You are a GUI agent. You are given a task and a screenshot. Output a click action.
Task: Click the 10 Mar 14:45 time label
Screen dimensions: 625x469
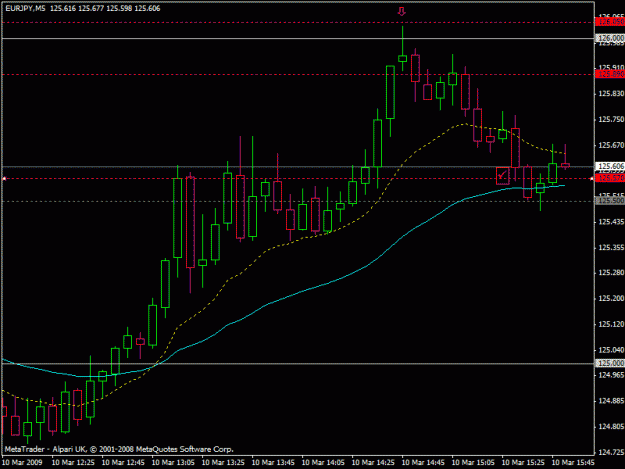[x=423, y=463]
